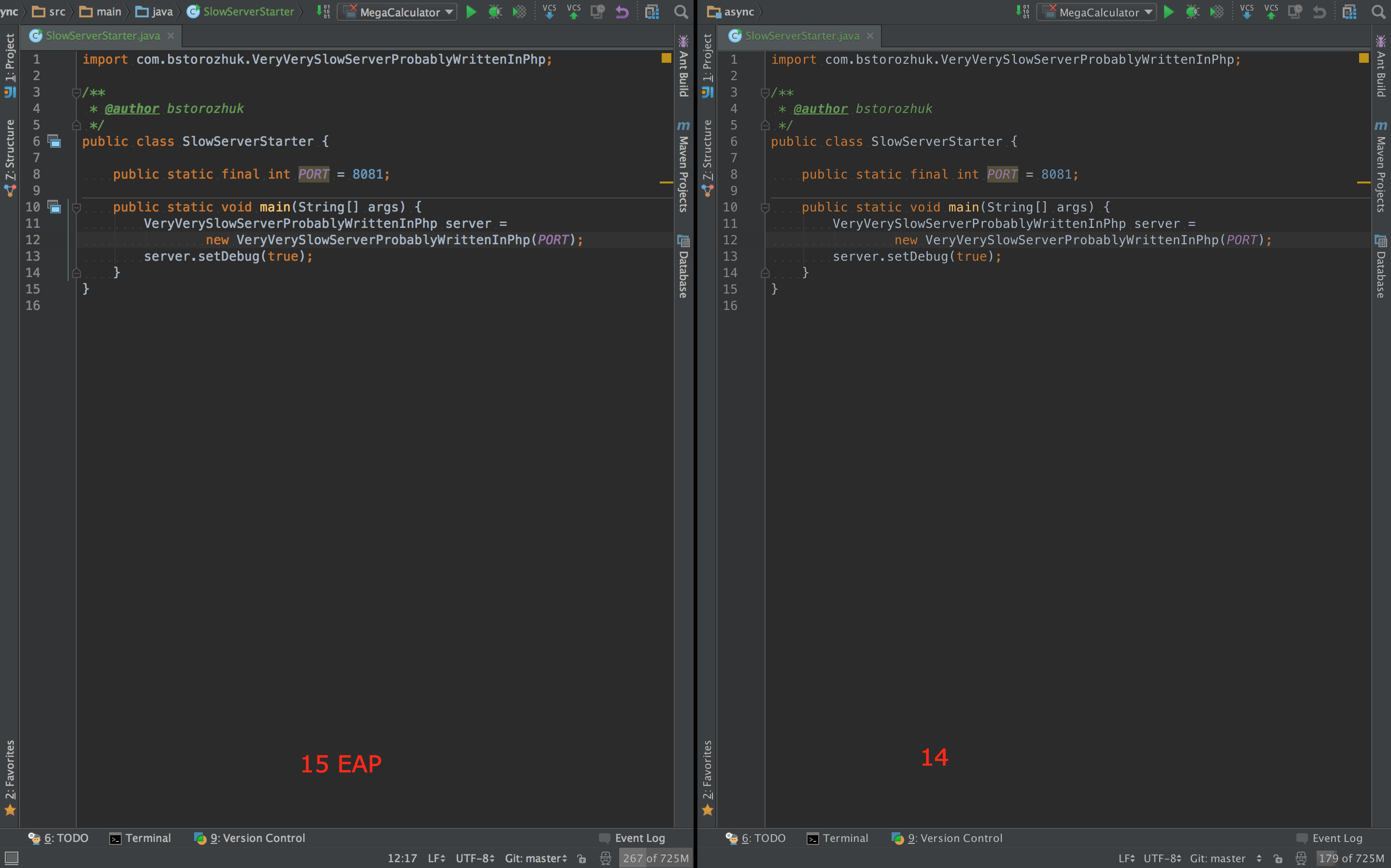Open UTF-8 encoding selector, right status bar

(1163, 858)
